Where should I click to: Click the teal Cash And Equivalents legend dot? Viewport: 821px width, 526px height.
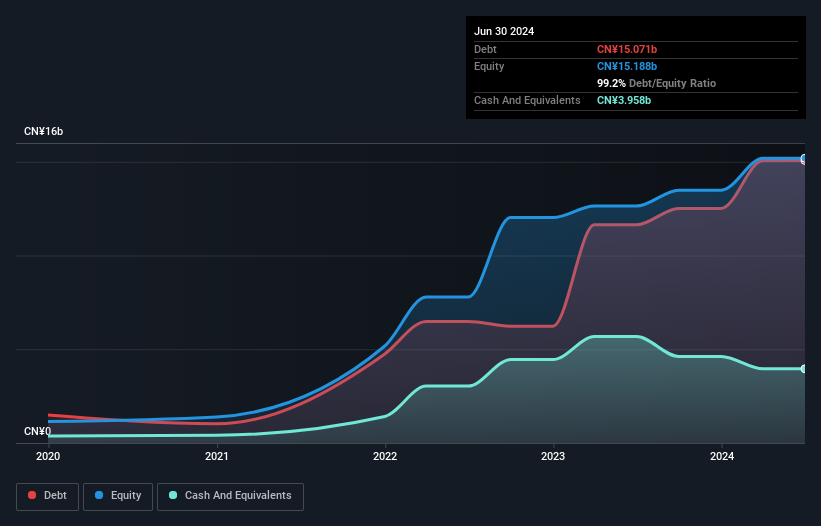point(173,495)
